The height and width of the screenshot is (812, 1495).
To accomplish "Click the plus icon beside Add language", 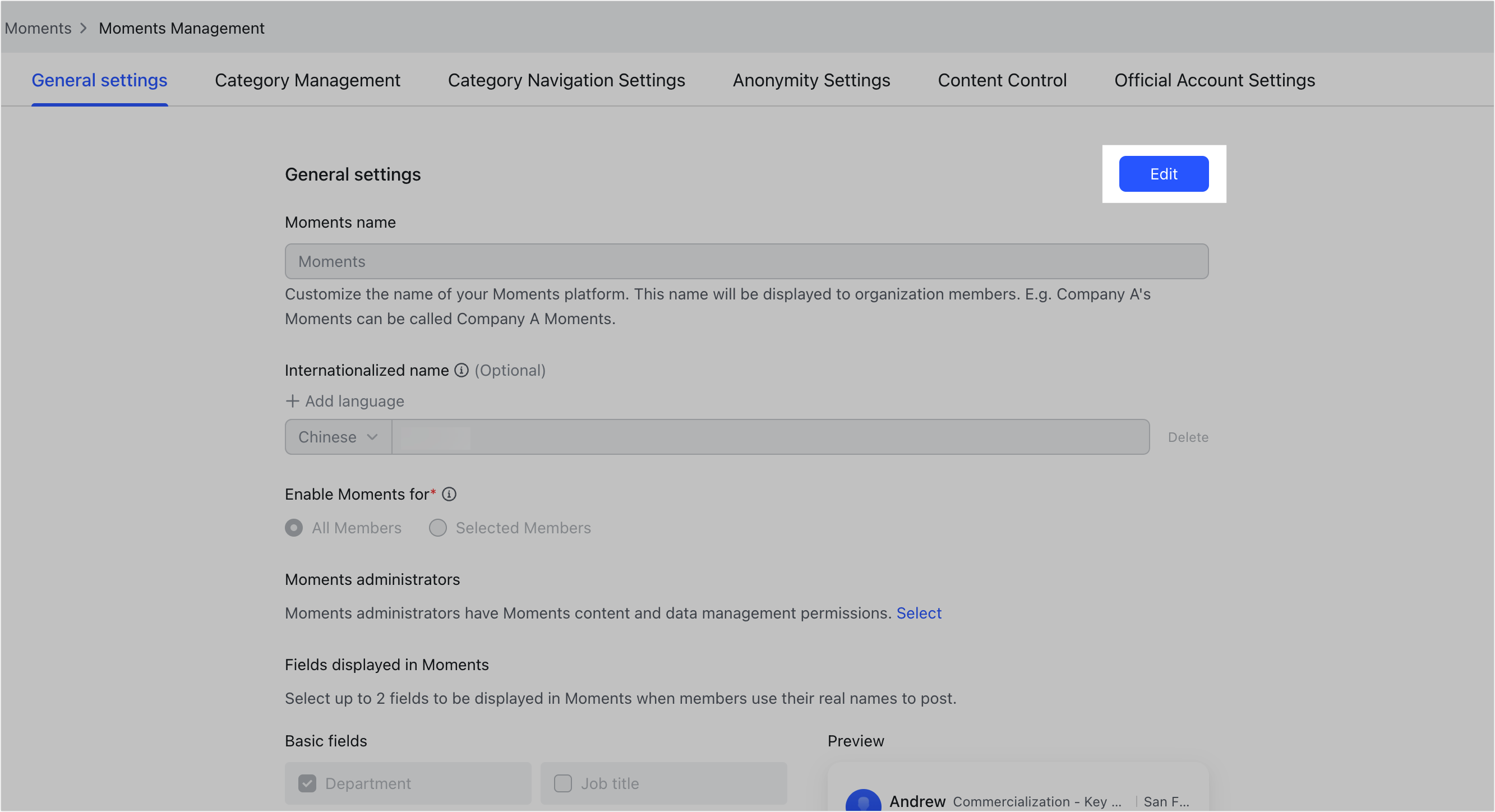I will (x=293, y=401).
